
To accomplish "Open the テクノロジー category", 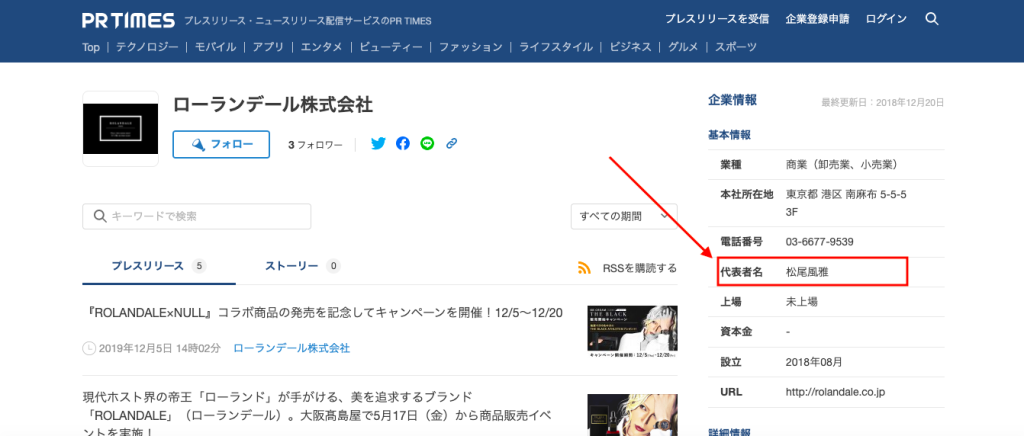I will coord(147,47).
